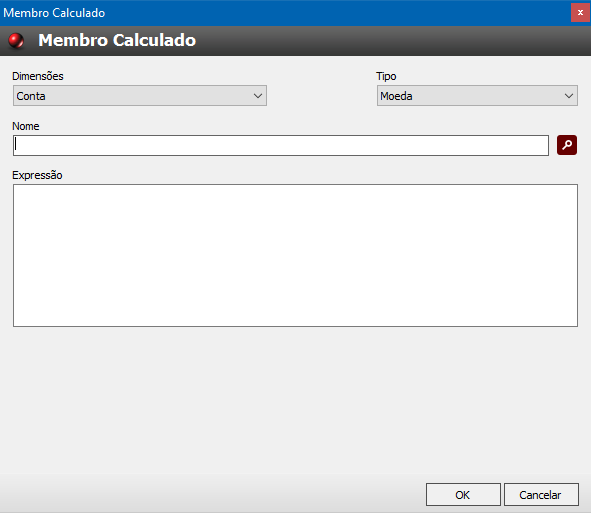This screenshot has height=513, width=591.
Task: Open the combo box showing Moeda
Action: 477,96
